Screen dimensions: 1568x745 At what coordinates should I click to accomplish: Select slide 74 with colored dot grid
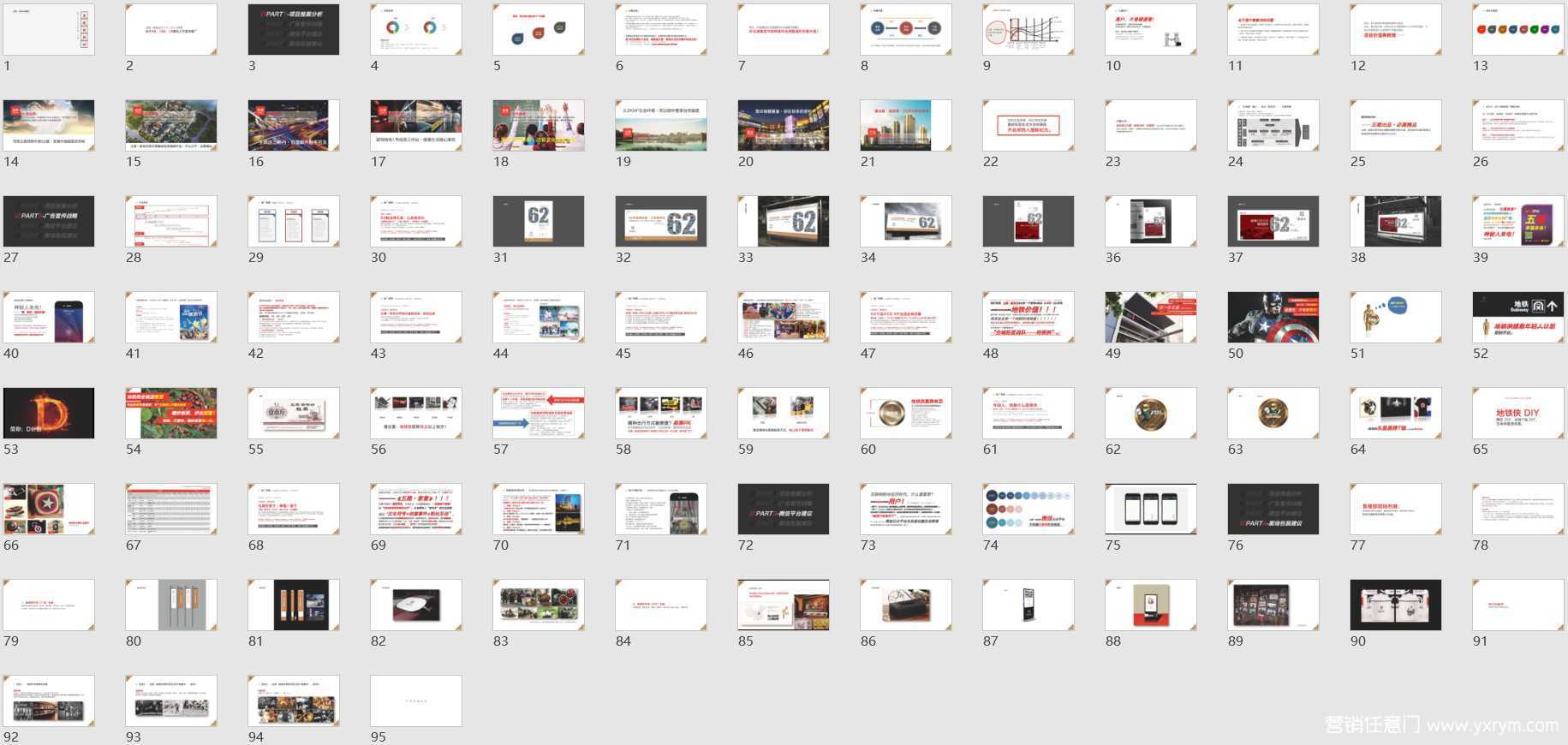pyautogui.click(x=1028, y=510)
